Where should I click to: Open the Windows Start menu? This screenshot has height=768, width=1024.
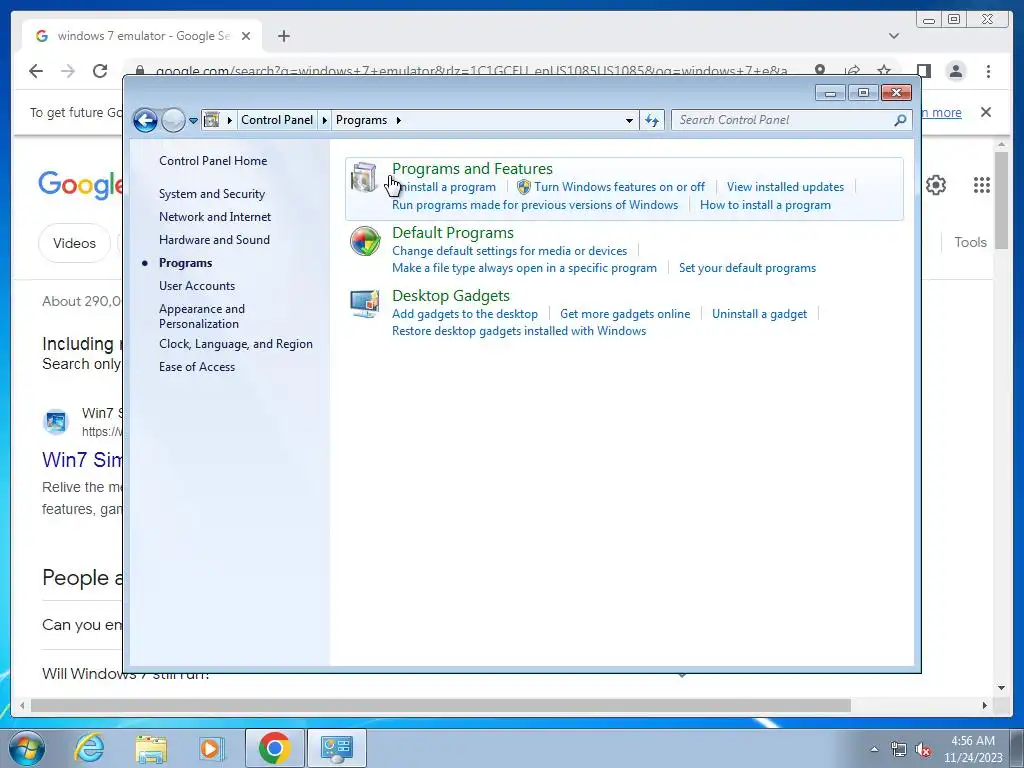point(26,748)
